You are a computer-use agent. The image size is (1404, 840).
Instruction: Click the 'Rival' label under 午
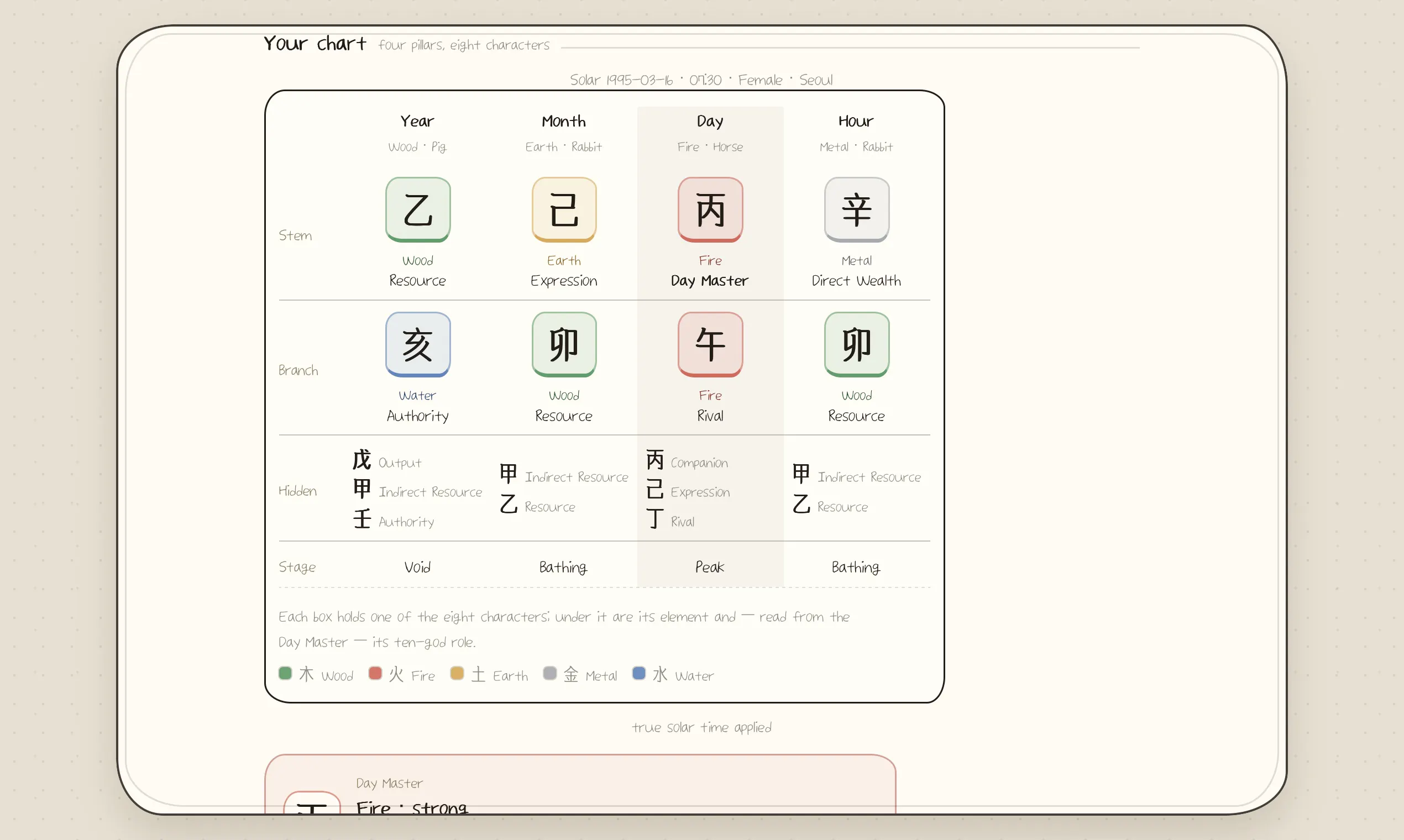(x=710, y=416)
